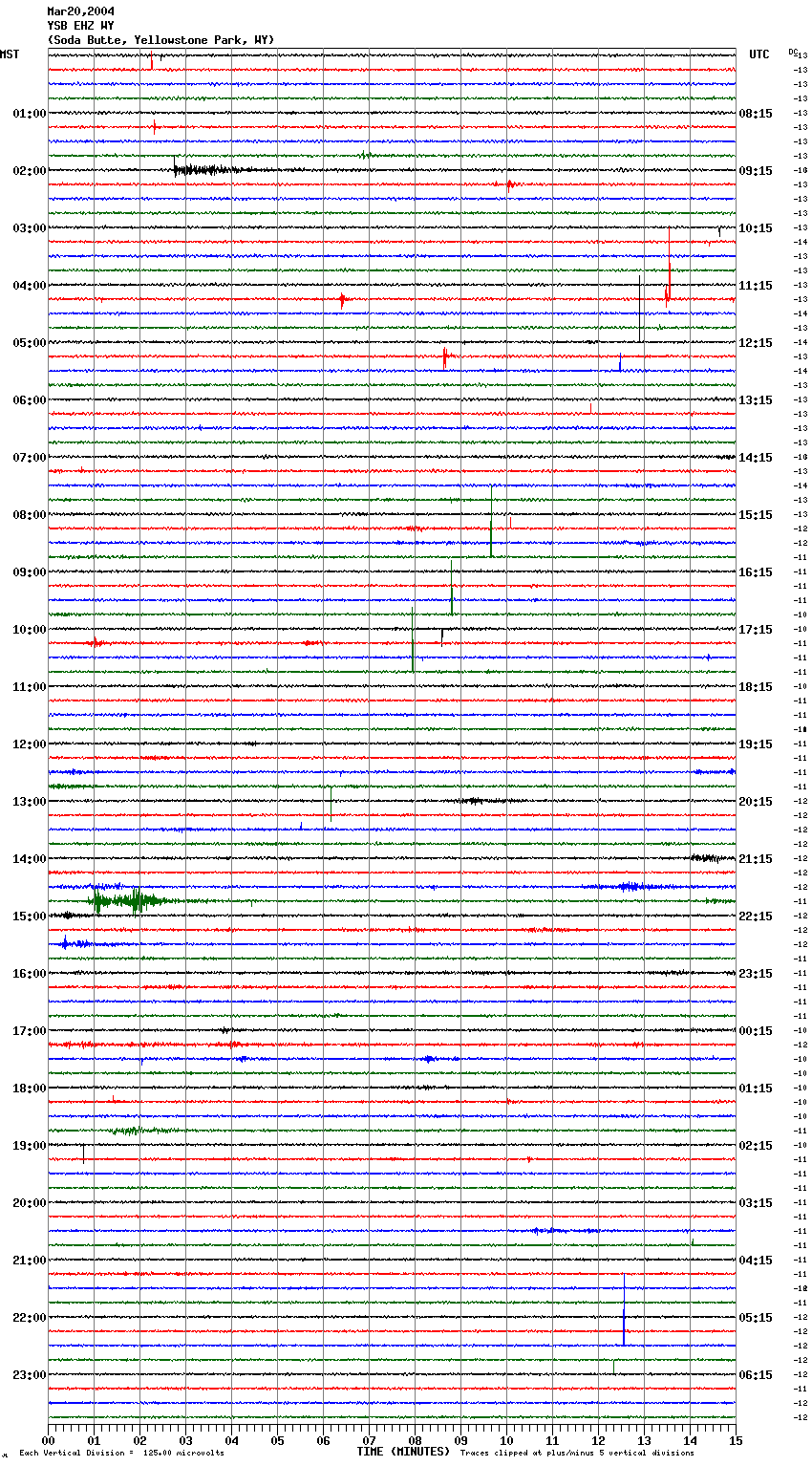Select the 03:00 MST time label
Screen dimensions: 812x1466
(29, 228)
